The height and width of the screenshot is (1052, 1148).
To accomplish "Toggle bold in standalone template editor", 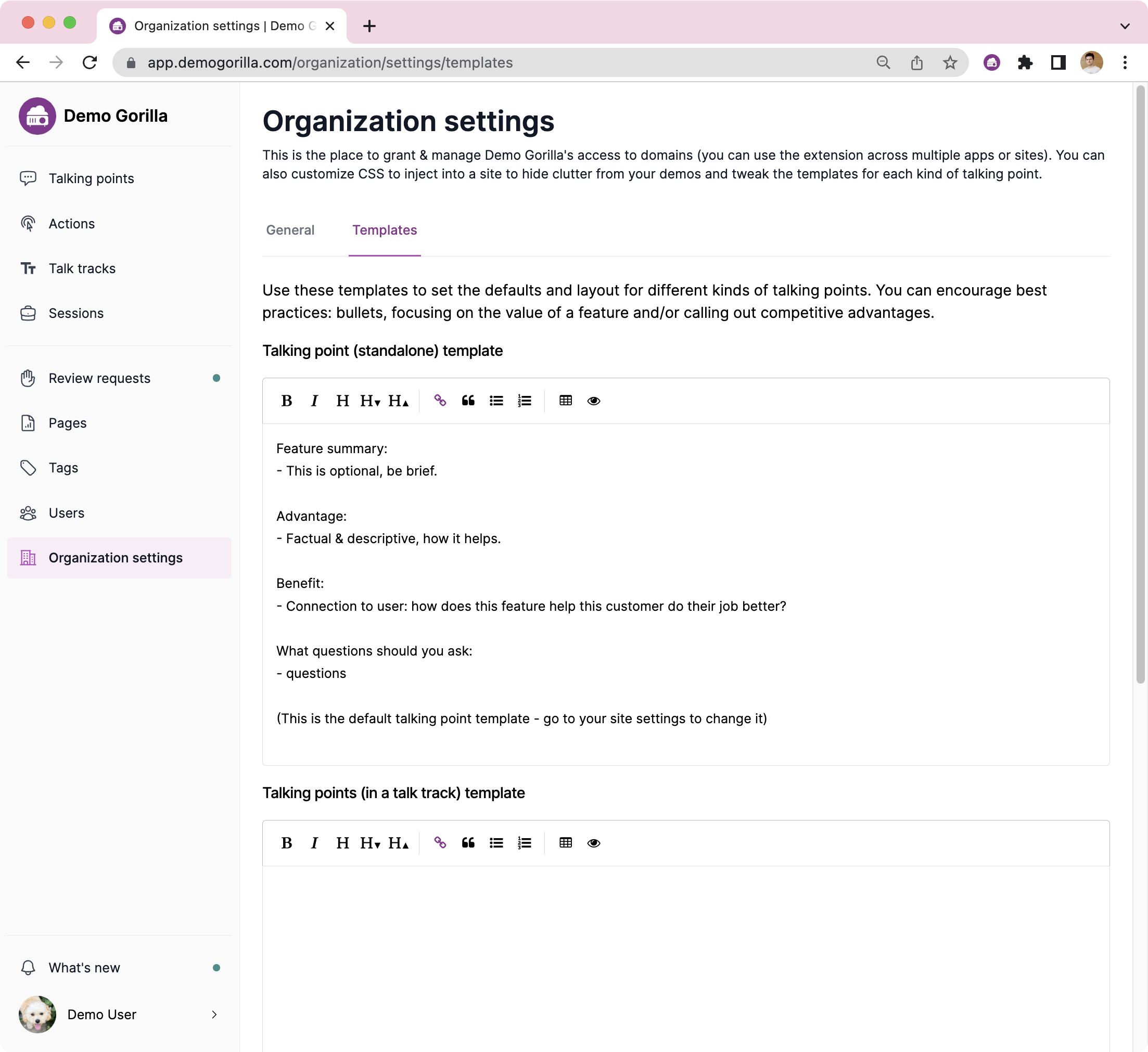I will pyautogui.click(x=286, y=401).
